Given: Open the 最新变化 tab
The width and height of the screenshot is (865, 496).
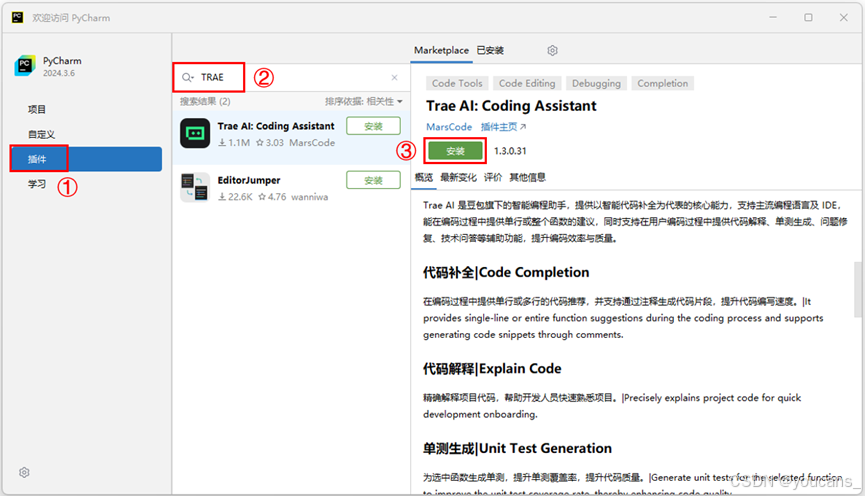Looking at the screenshot, I should (458, 177).
